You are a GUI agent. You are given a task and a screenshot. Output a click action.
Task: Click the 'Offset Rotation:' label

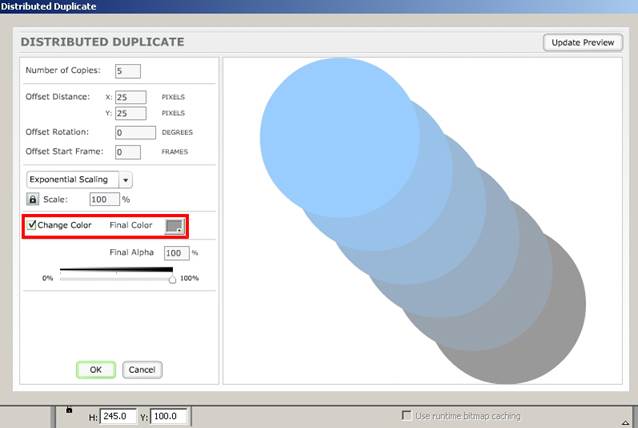pyautogui.click(x=57, y=132)
